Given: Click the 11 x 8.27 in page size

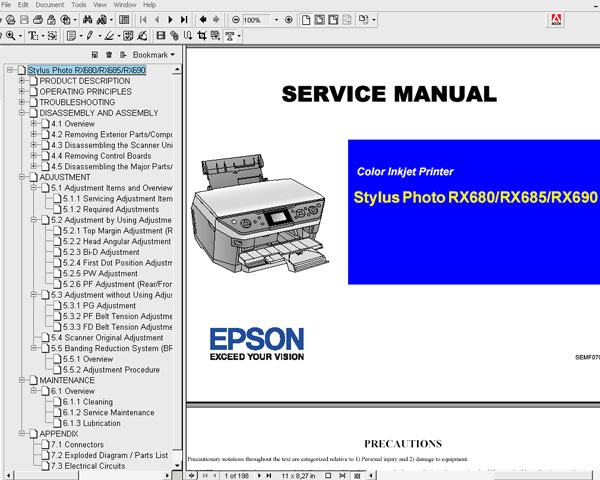Looking at the screenshot, I should 298,475.
